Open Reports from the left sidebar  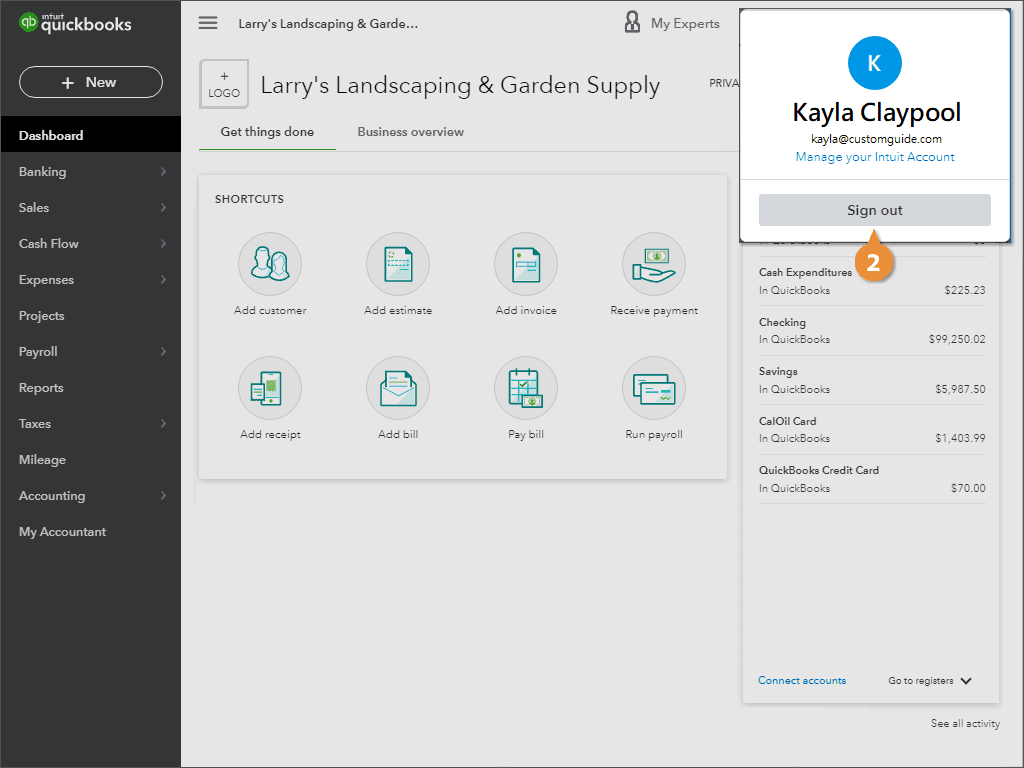41,388
